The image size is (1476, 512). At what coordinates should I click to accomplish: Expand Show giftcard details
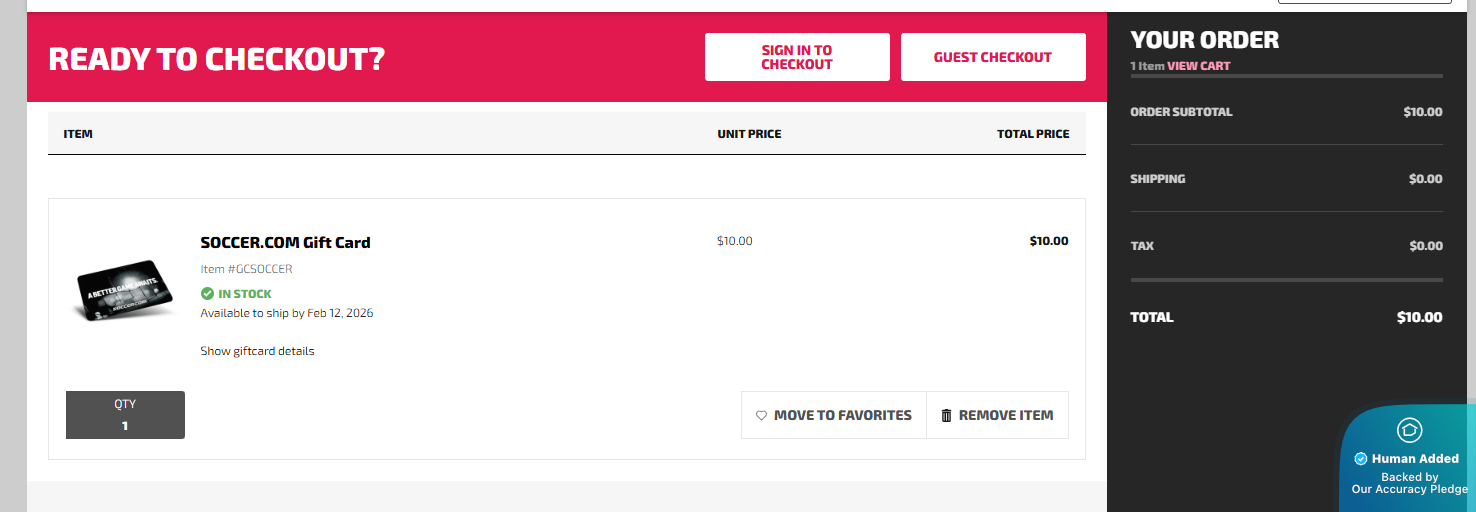[257, 351]
